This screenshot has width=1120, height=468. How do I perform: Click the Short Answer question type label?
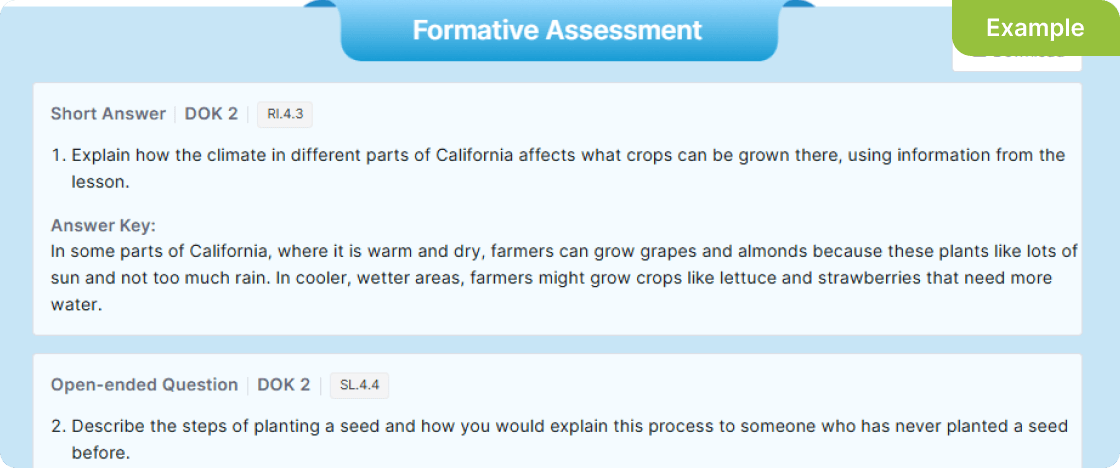coord(108,114)
